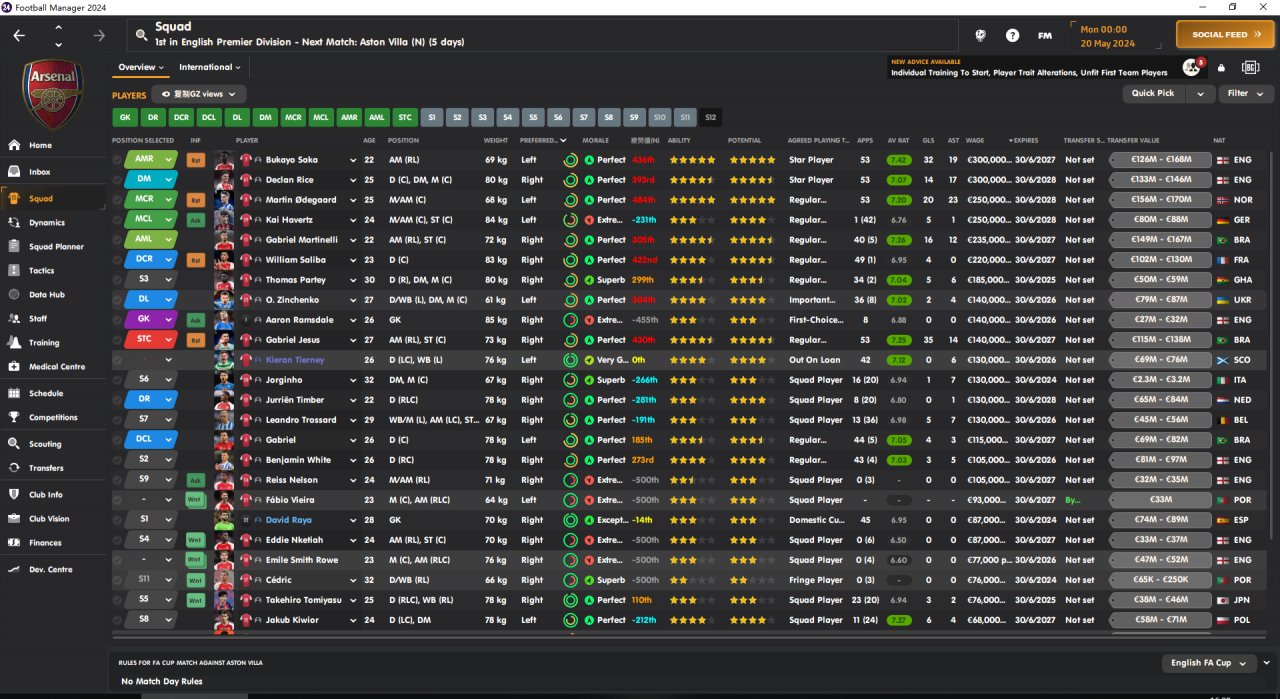This screenshot has height=699, width=1280.
Task: Click the new advice available notification
Action: tap(1029, 67)
